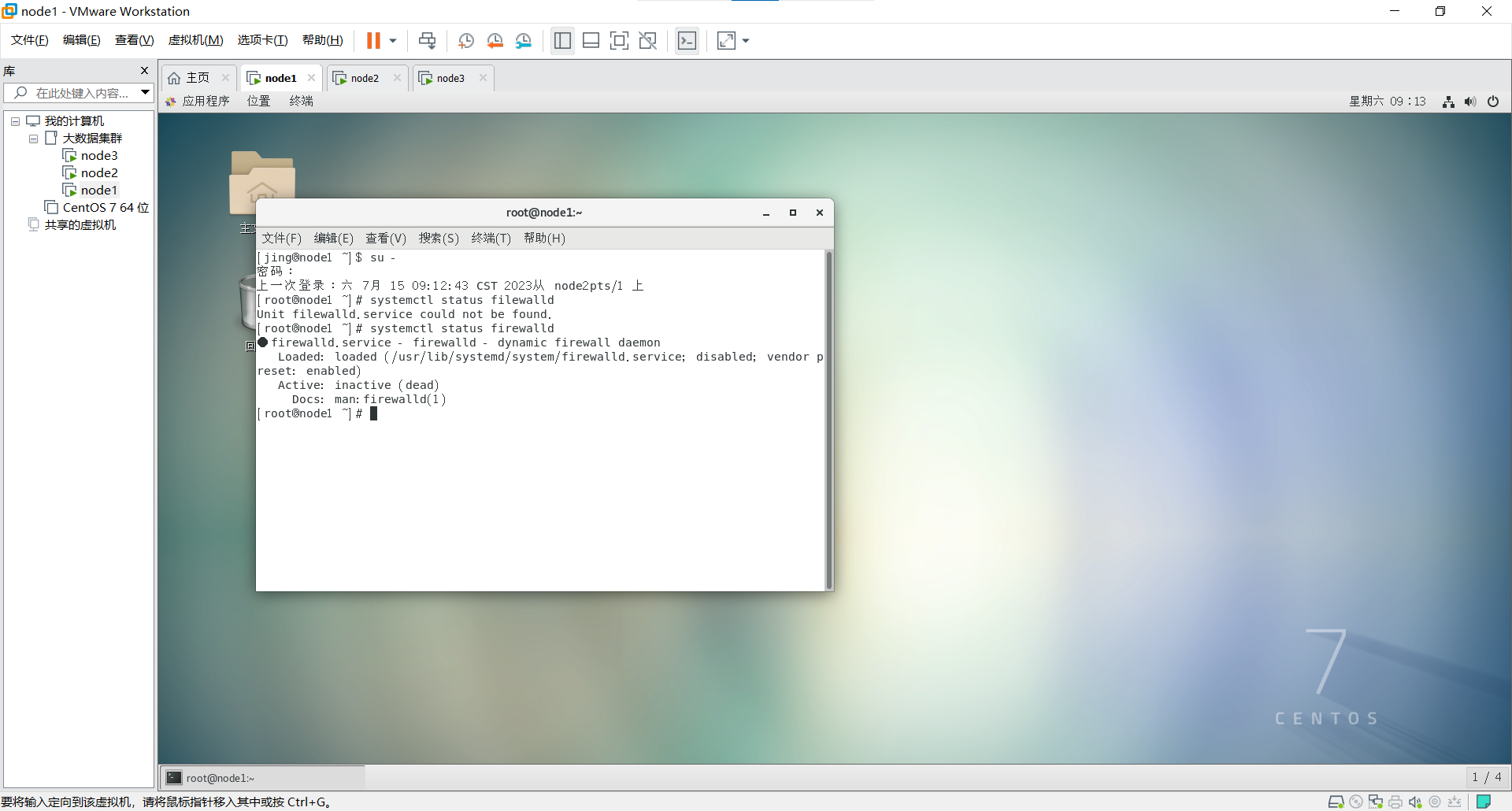Viewport: 1512px width, 811px height.
Task: Open the 终端 menu in CentOS top panel
Action: pos(301,101)
